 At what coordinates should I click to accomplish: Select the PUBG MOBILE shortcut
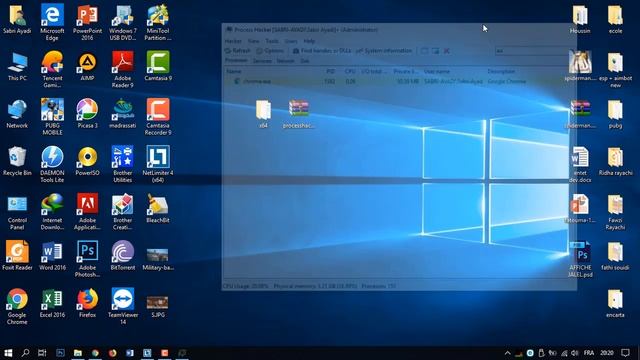click(52, 117)
